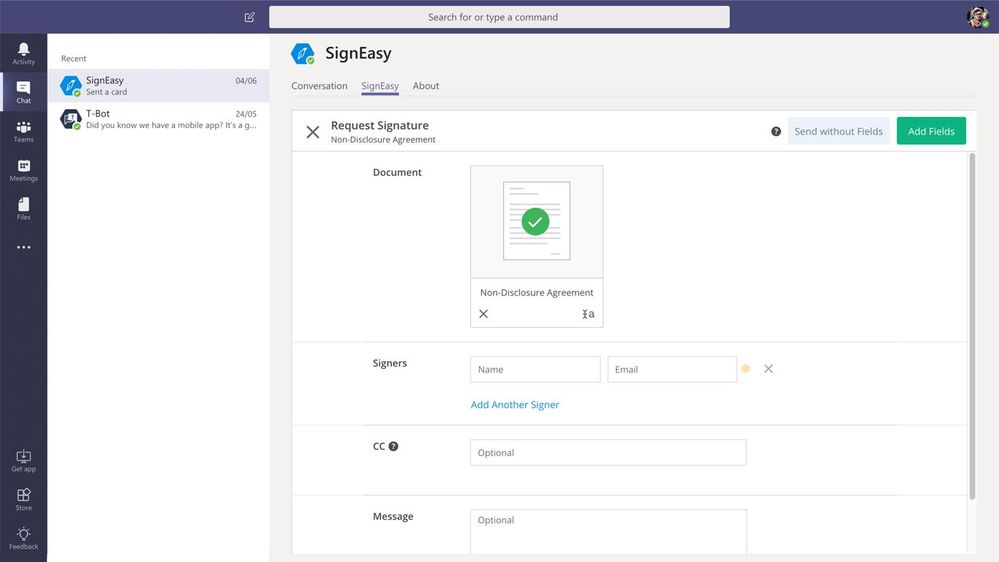Rename the document with text edit icon
Viewport: 999px width, 562px height.
[588, 313]
